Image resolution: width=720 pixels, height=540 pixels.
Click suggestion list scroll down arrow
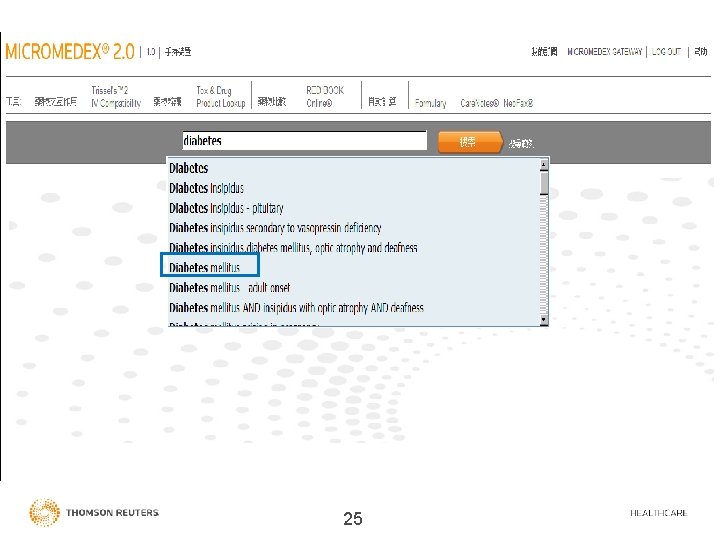click(x=544, y=320)
